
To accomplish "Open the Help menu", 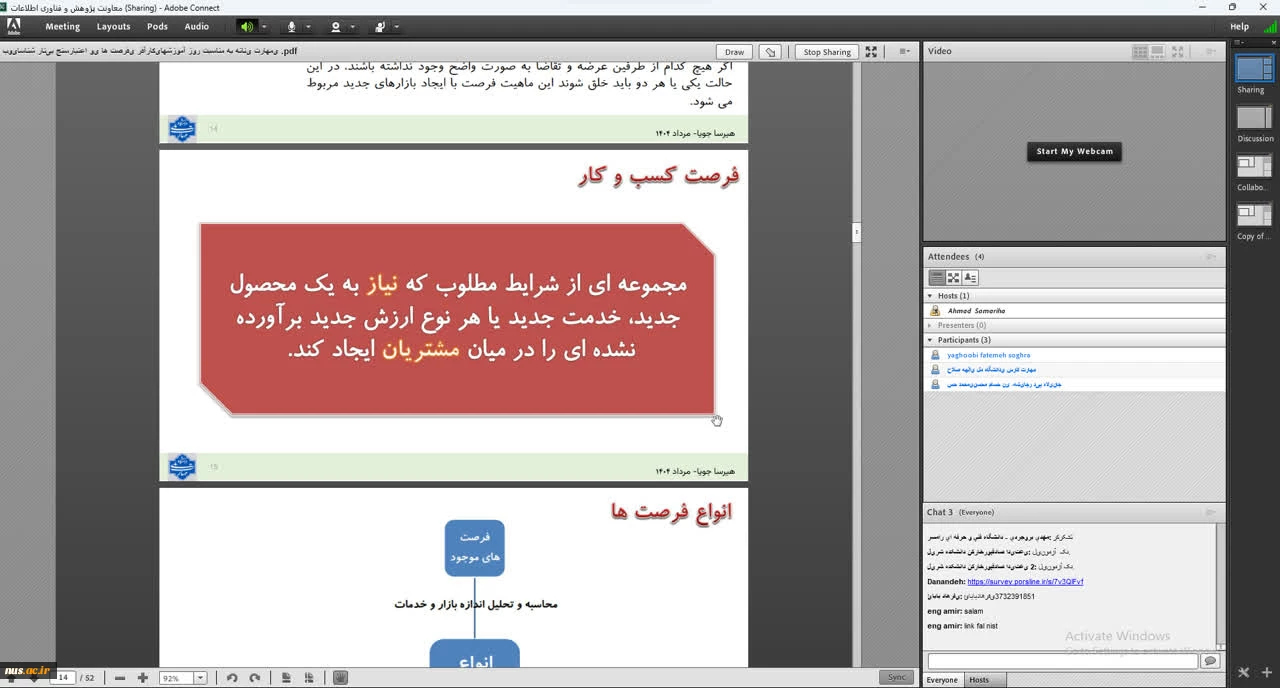I will [x=1239, y=27].
